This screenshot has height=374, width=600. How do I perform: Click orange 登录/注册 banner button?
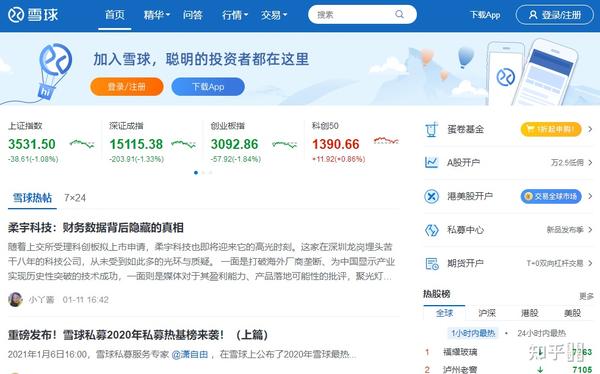(127, 87)
